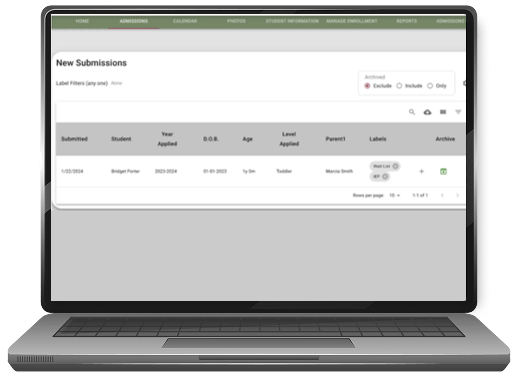The image size is (518, 377).
Task: Click the date of birth 01-01-2023
Action: (215, 171)
